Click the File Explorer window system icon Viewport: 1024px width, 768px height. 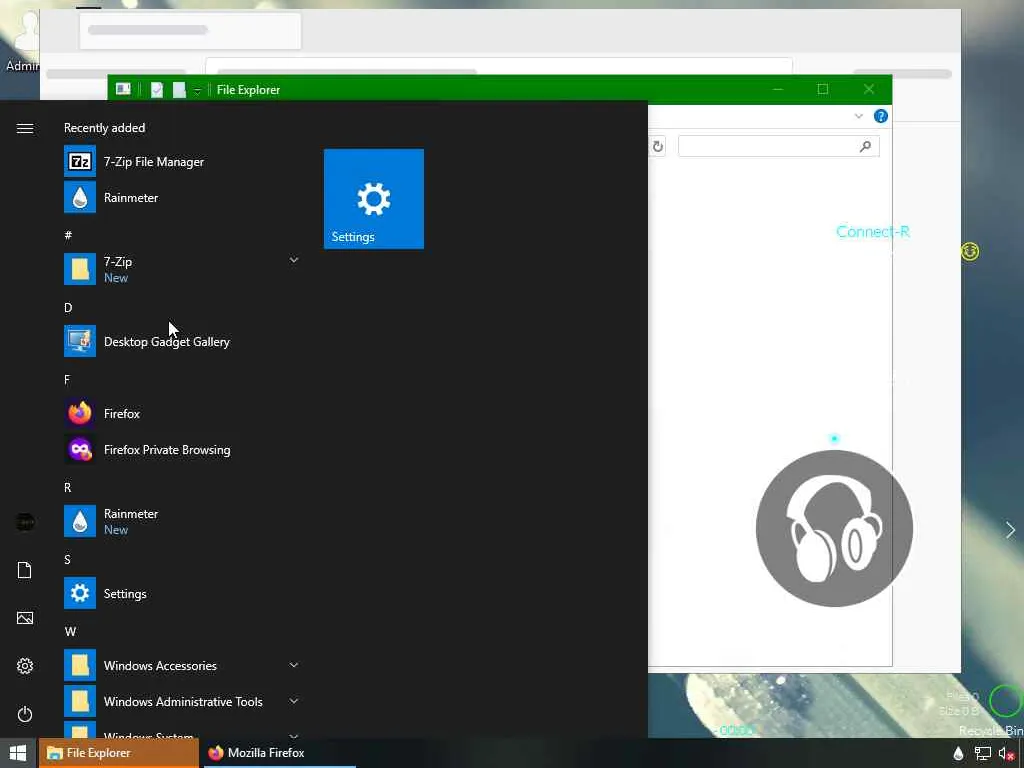coord(123,89)
